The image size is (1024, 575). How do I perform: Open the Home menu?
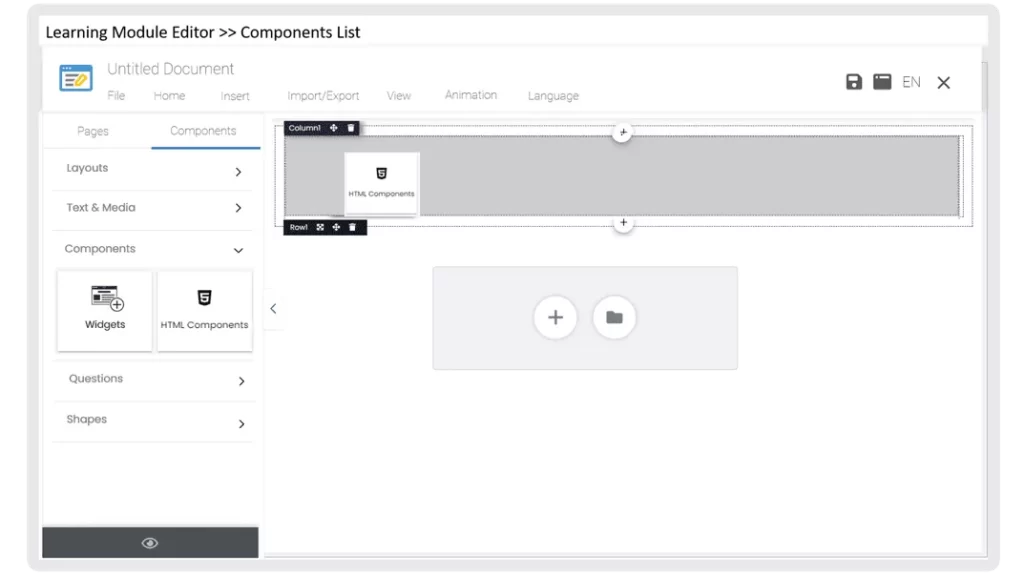click(169, 95)
